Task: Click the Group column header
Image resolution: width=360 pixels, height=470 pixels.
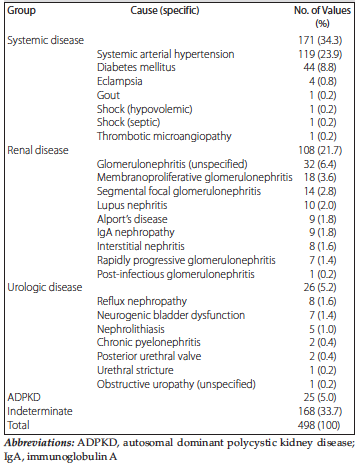Action: [x=21, y=11]
